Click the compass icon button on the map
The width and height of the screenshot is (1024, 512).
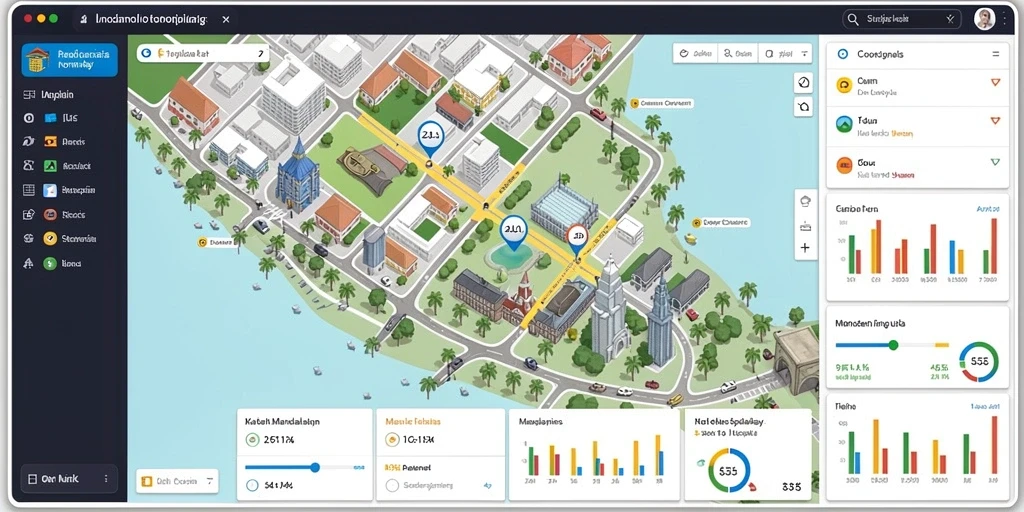803,83
